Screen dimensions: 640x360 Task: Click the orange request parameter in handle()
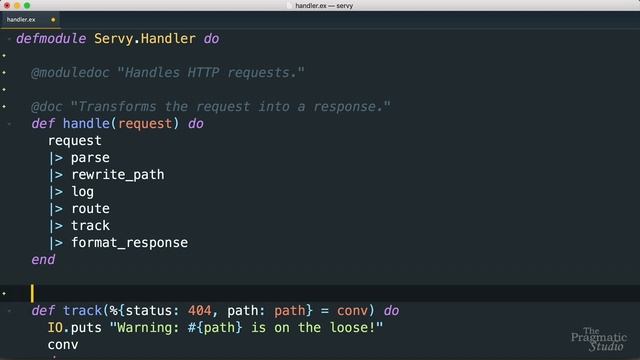coord(145,124)
